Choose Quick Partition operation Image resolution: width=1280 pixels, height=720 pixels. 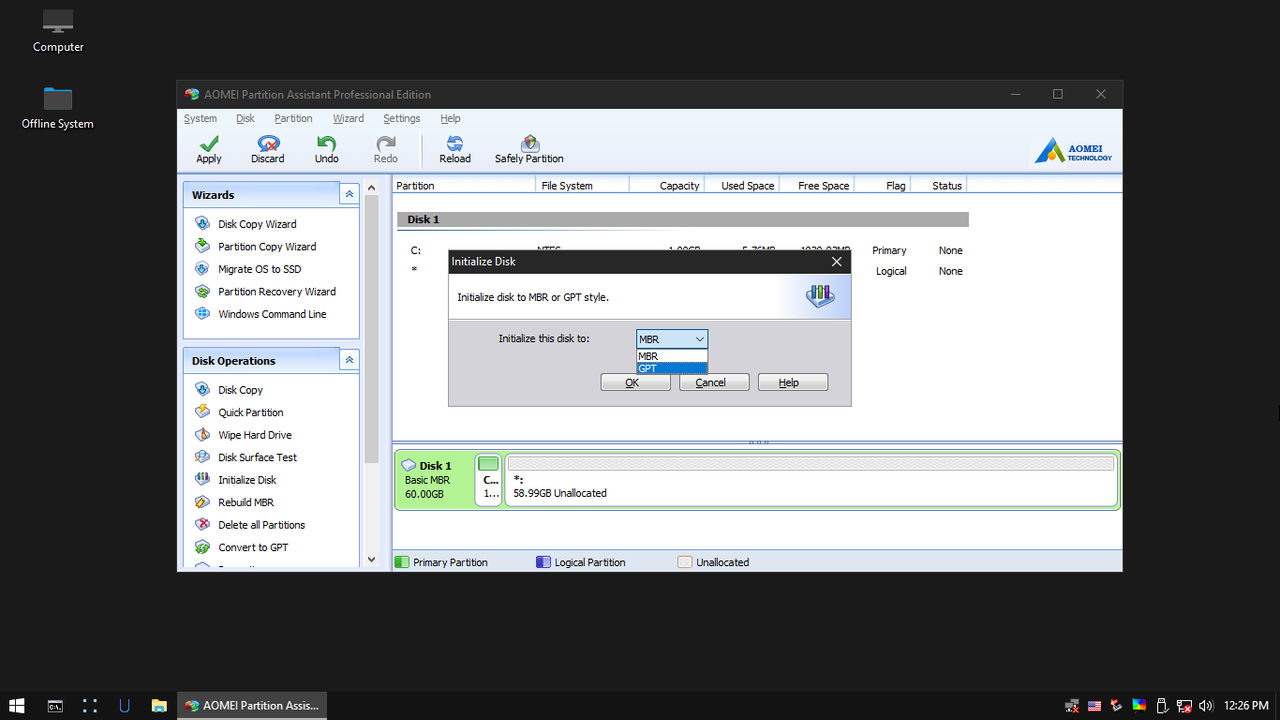pyautogui.click(x=250, y=412)
